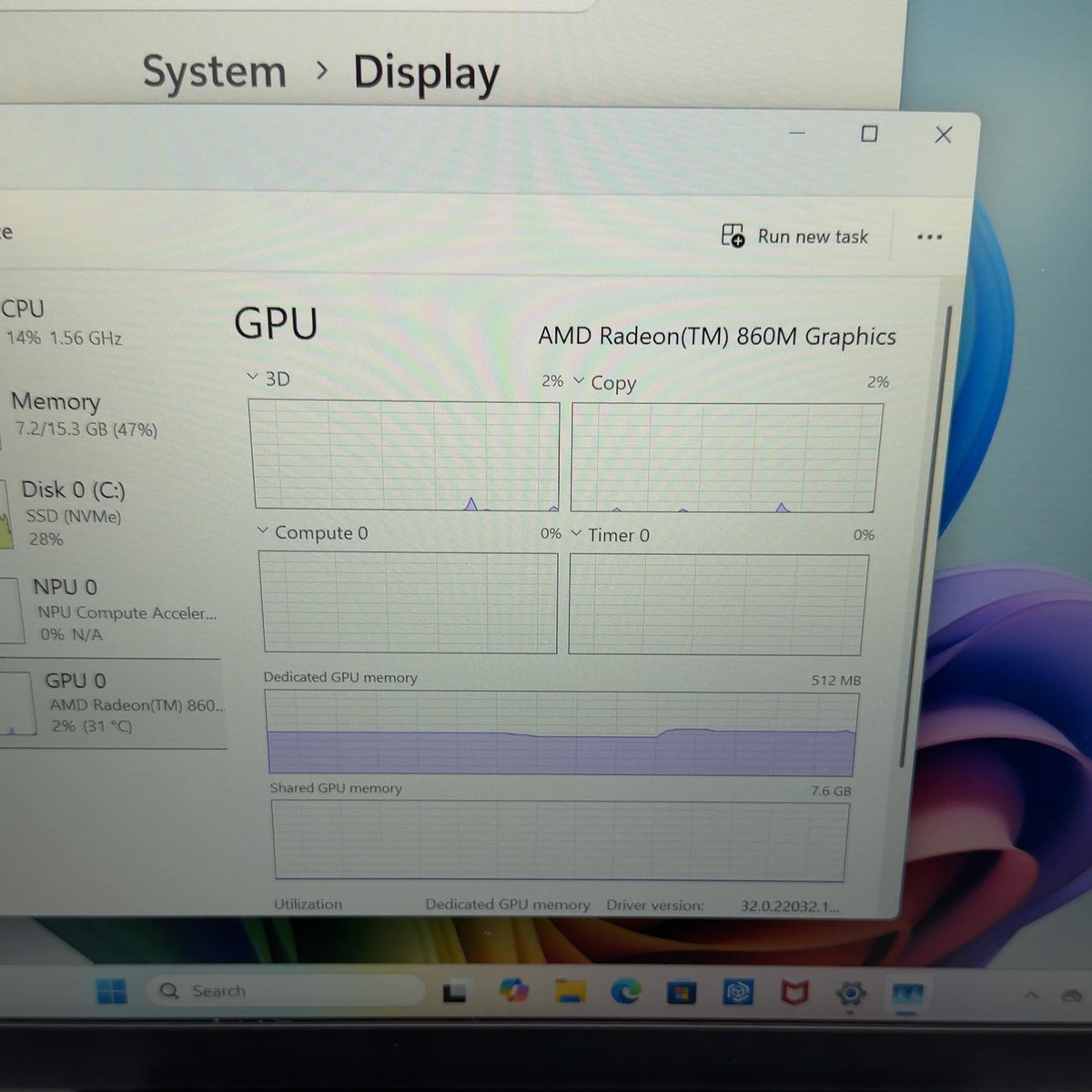Click System in the Settings breadcrumb
1092x1092 pixels.
(215, 72)
